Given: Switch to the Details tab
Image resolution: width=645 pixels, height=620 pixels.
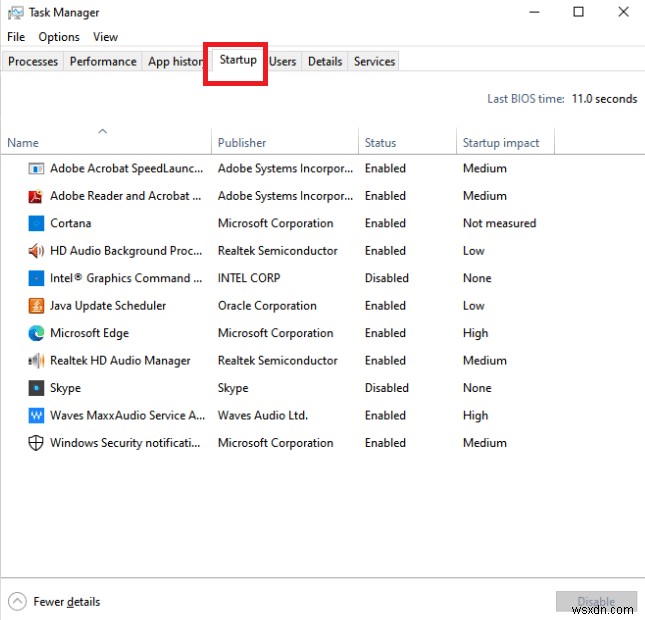Looking at the screenshot, I should coord(325,61).
